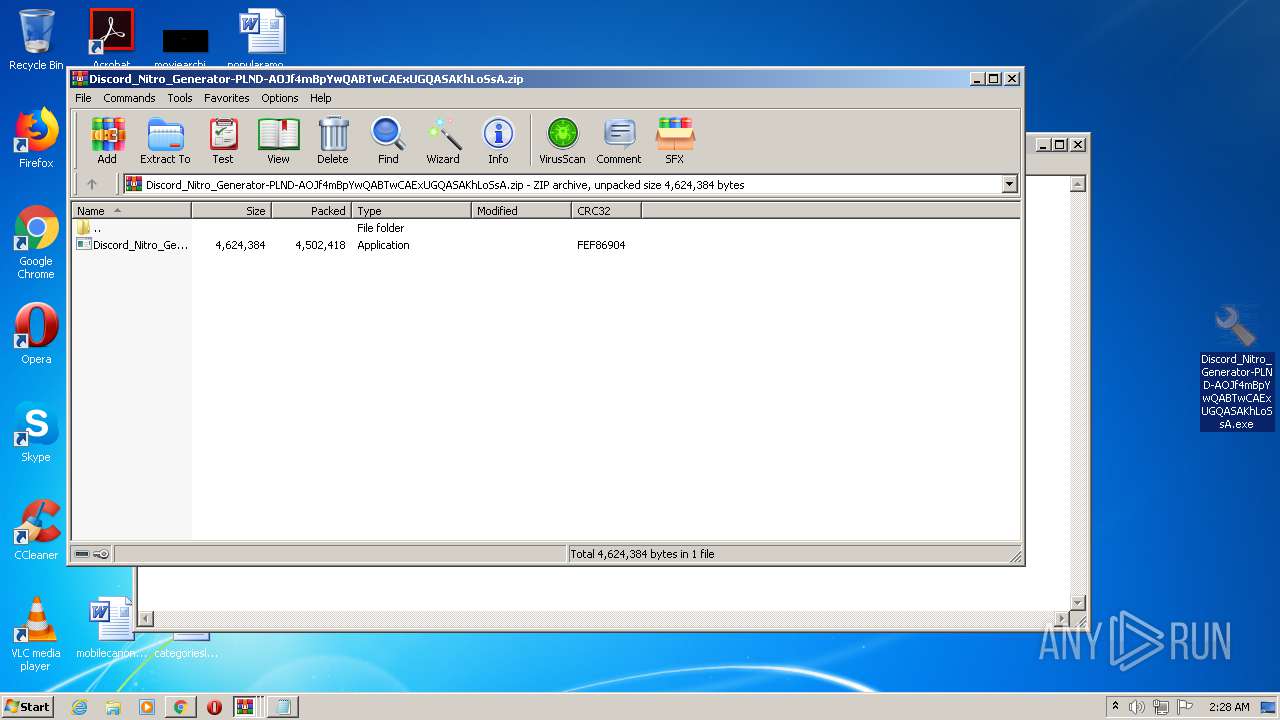Open the View file tool
Viewport: 1280px width, 720px height.
(278, 141)
